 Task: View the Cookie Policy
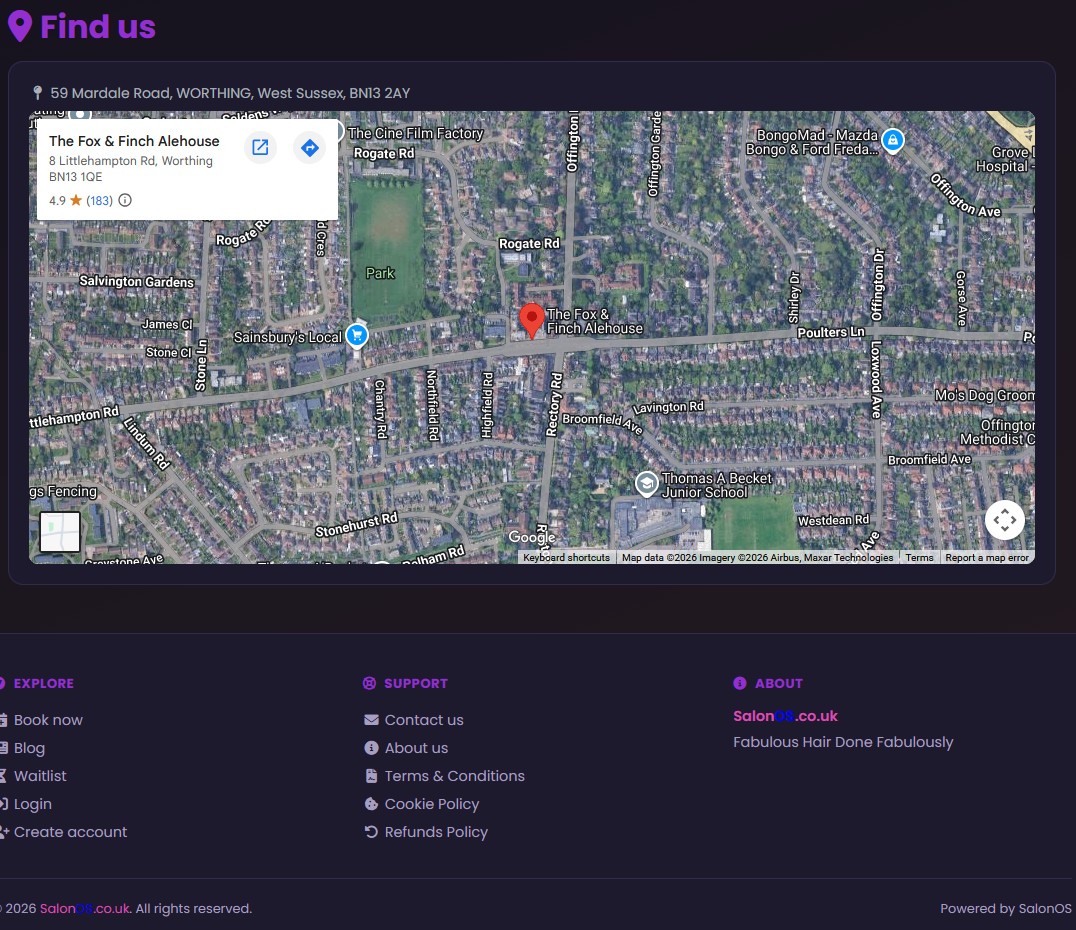pyautogui.click(x=432, y=804)
